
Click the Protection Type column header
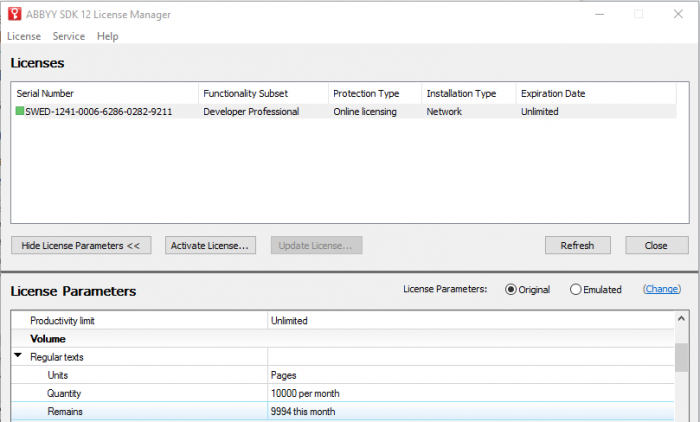pos(375,93)
